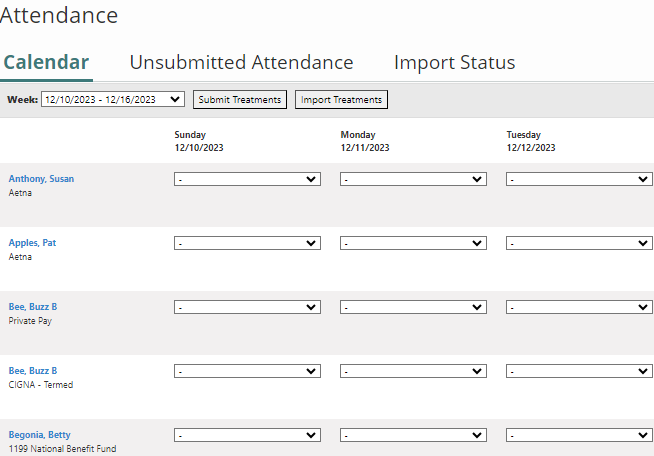This screenshot has width=654, height=456.
Task: Expand Apples, Pat's Tuesday attendance dropdown
Action: pyautogui.click(x=579, y=243)
